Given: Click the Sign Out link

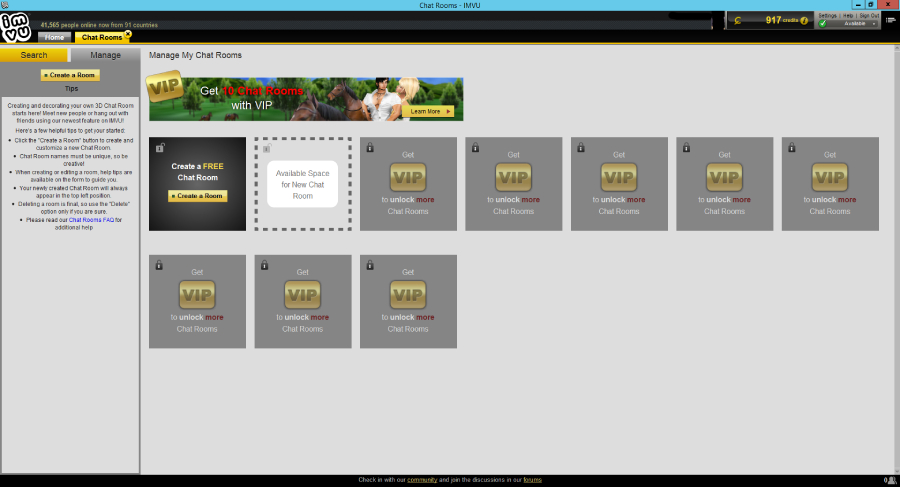Looking at the screenshot, I should click(868, 16).
